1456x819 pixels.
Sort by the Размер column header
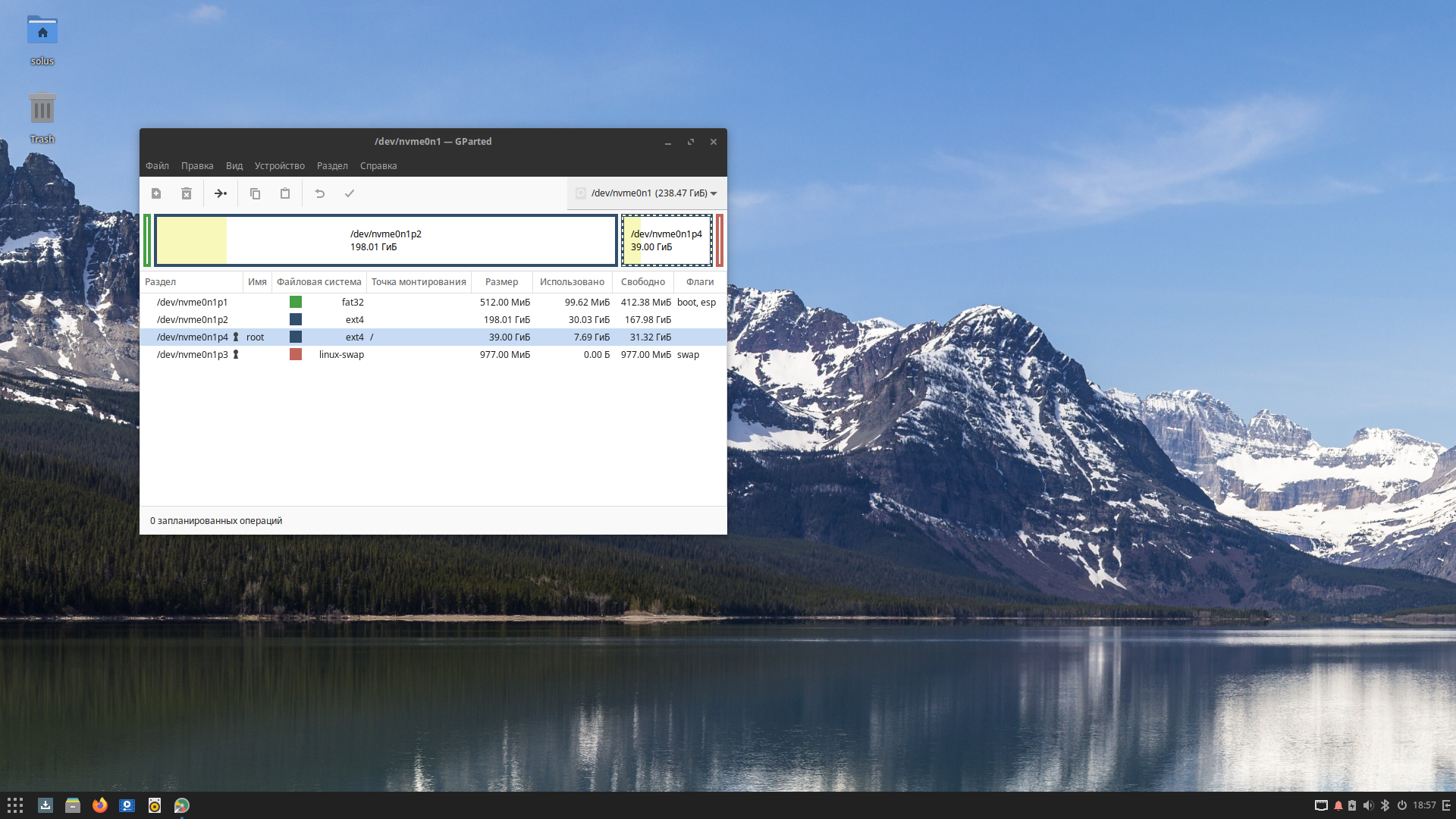coord(501,282)
